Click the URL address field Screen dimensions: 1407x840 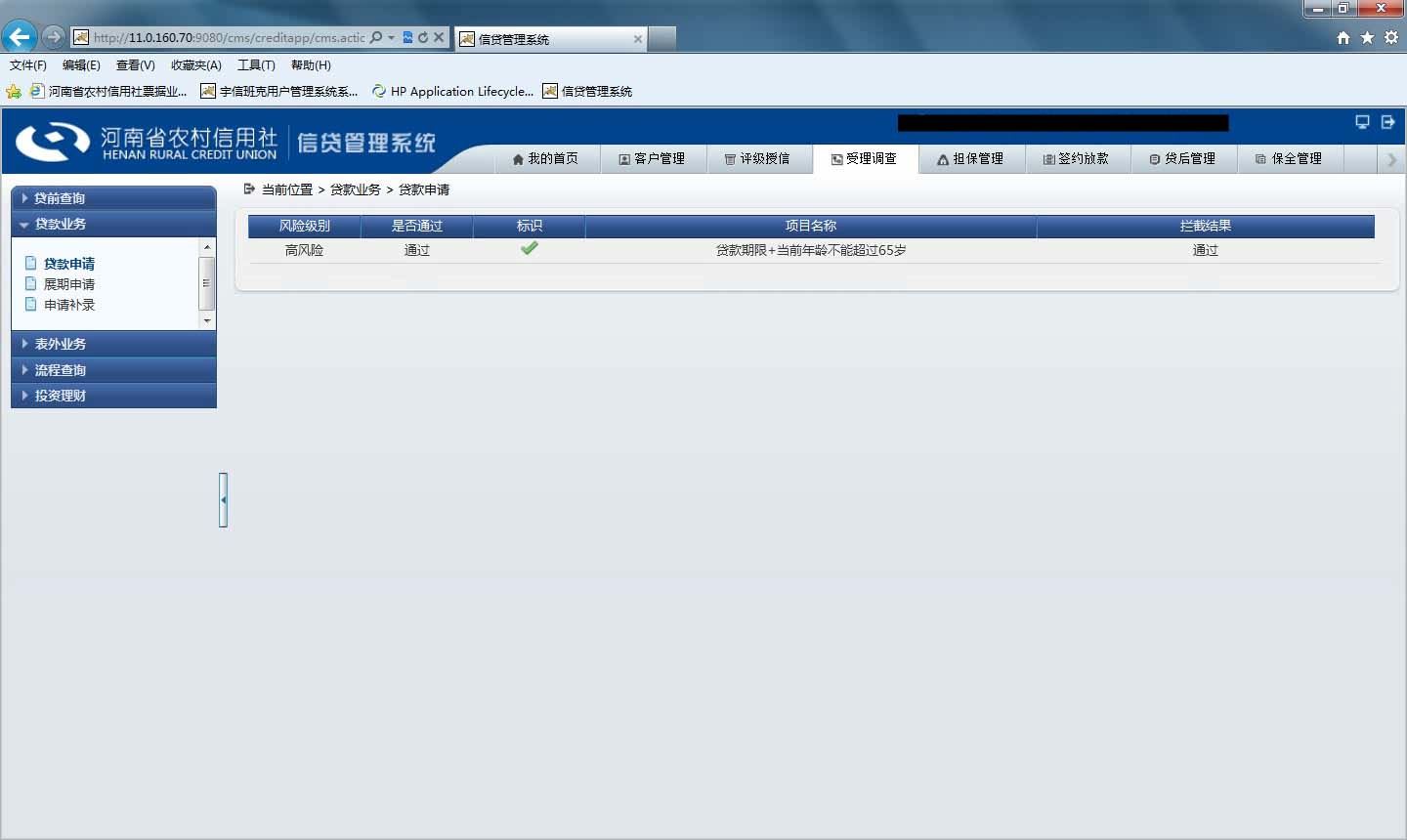(229, 37)
